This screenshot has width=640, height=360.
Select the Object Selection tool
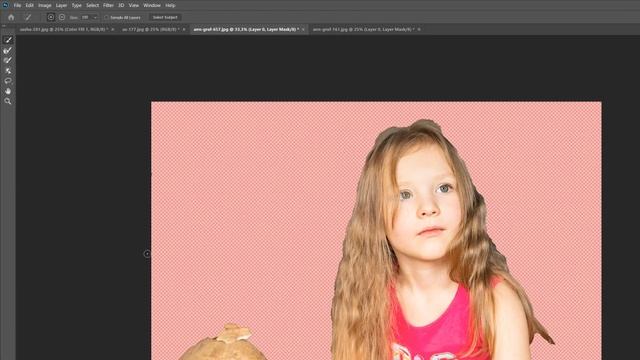tap(8, 71)
